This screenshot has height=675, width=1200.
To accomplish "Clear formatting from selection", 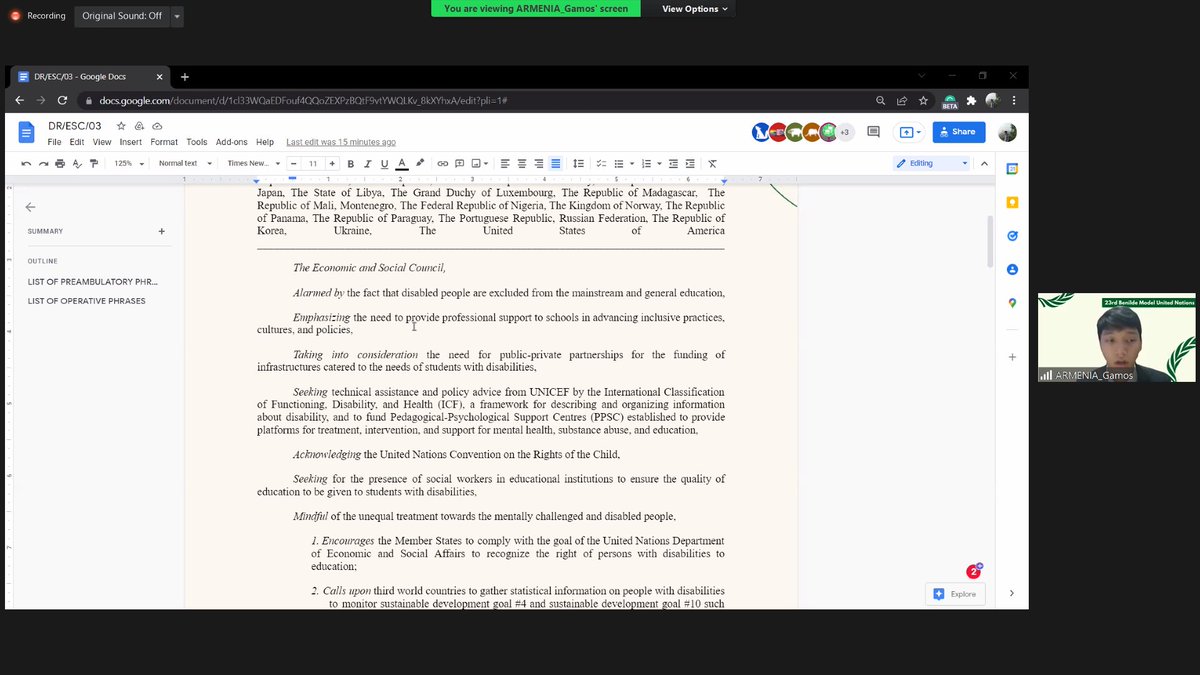I will point(713,163).
